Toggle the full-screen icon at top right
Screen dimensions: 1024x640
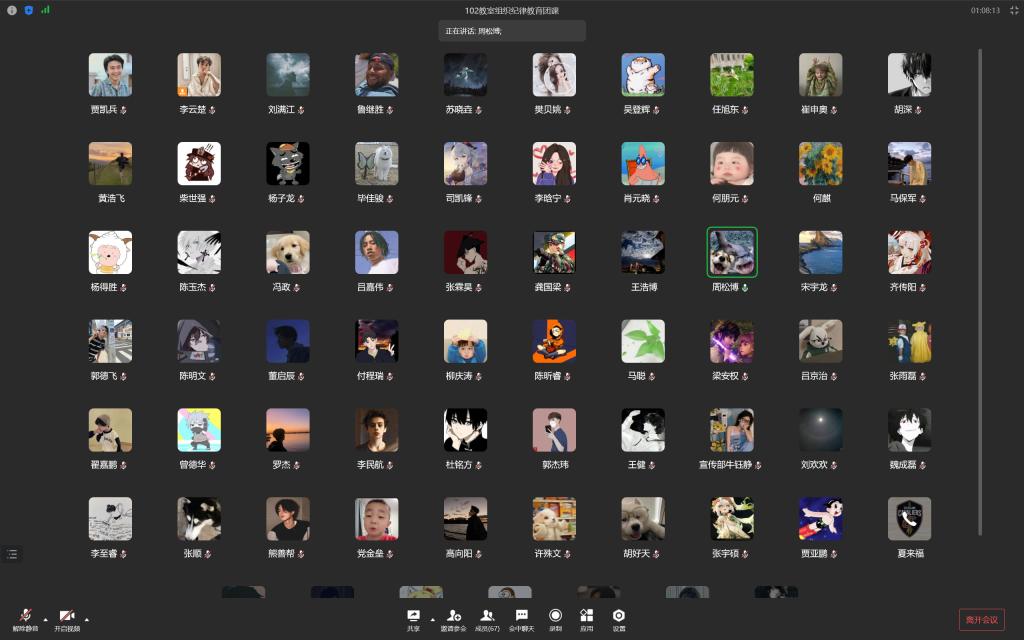1012,10
